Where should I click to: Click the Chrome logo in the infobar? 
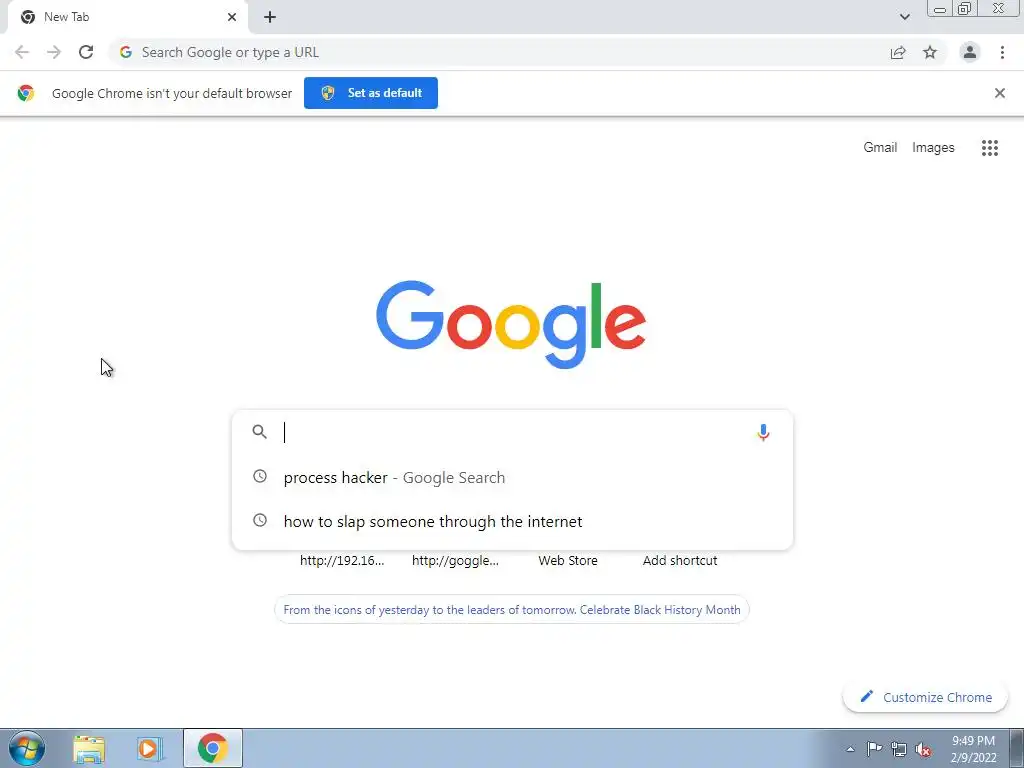point(25,93)
